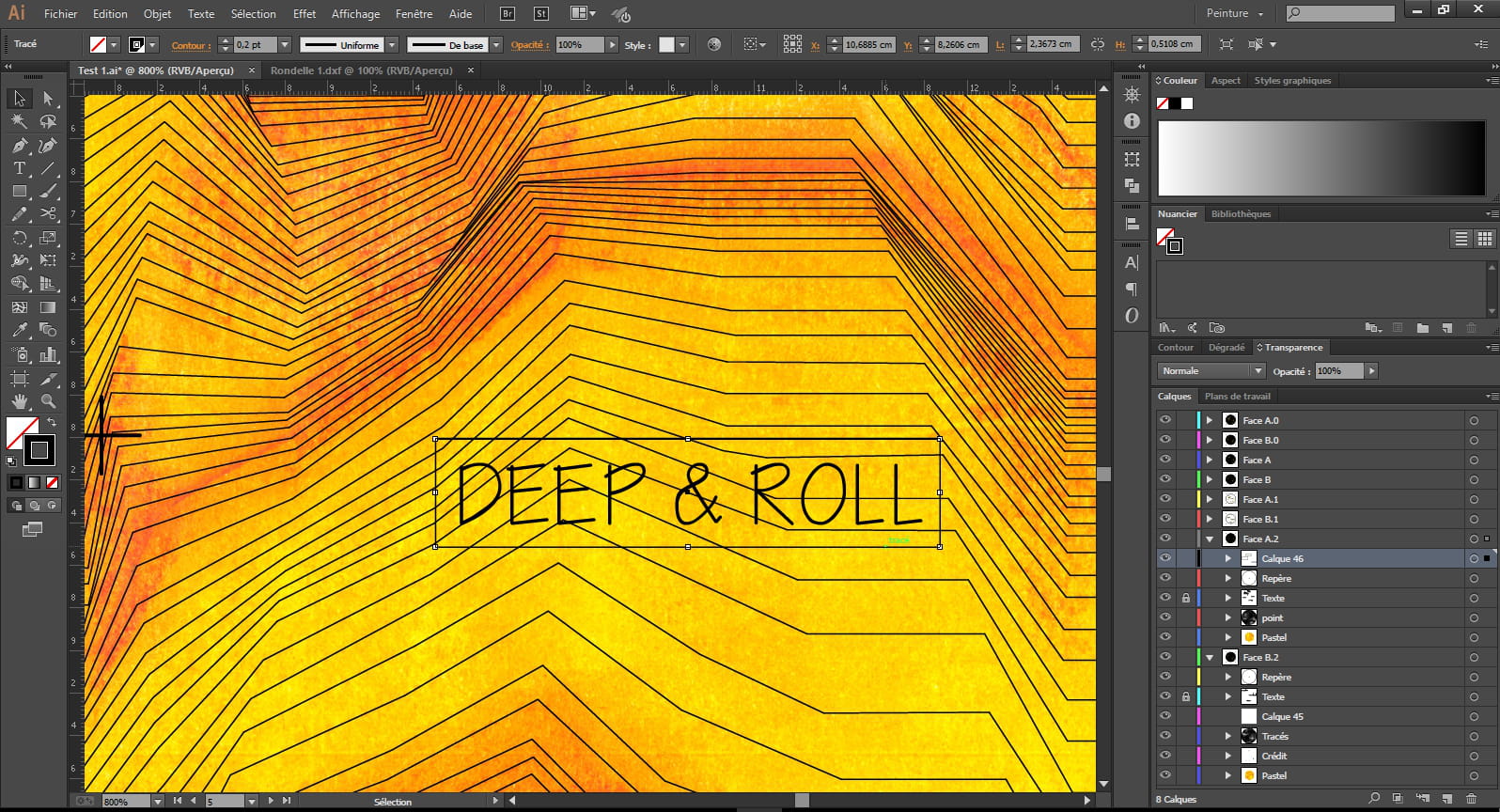The width and height of the screenshot is (1500, 812).
Task: Unlock the Texte sublayer under Face A.2
Action: pyautogui.click(x=1186, y=598)
